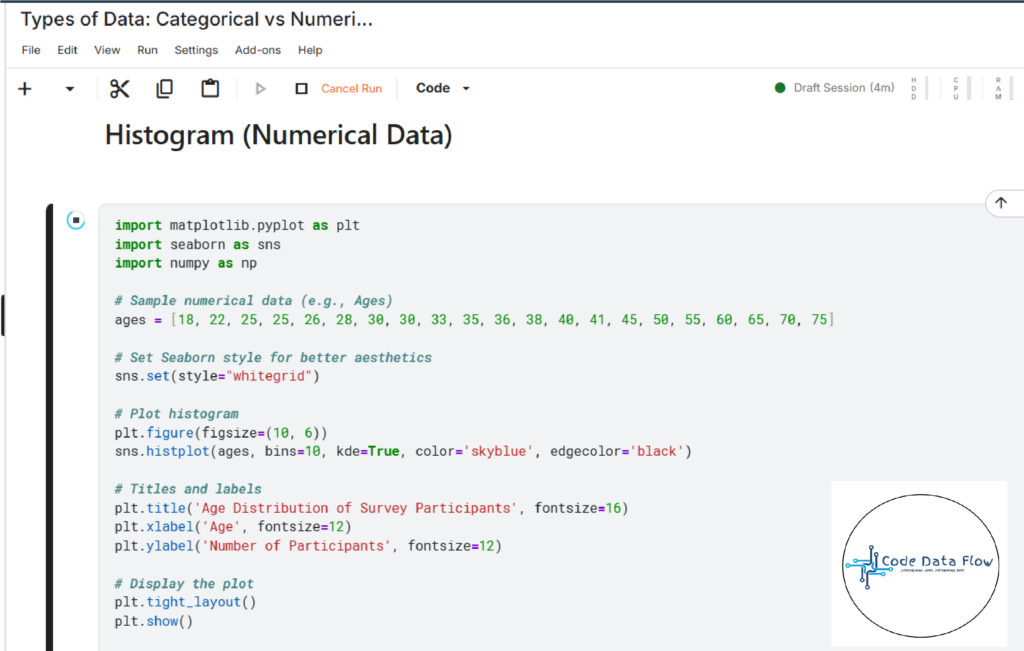Click the '# Titles and labels' comment

click(188, 489)
